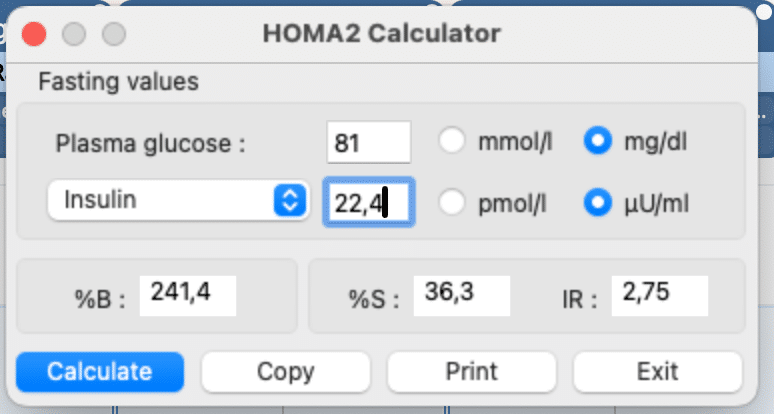Screen dimensions: 774x414
Task: Click the %S result field
Action: pos(462,294)
